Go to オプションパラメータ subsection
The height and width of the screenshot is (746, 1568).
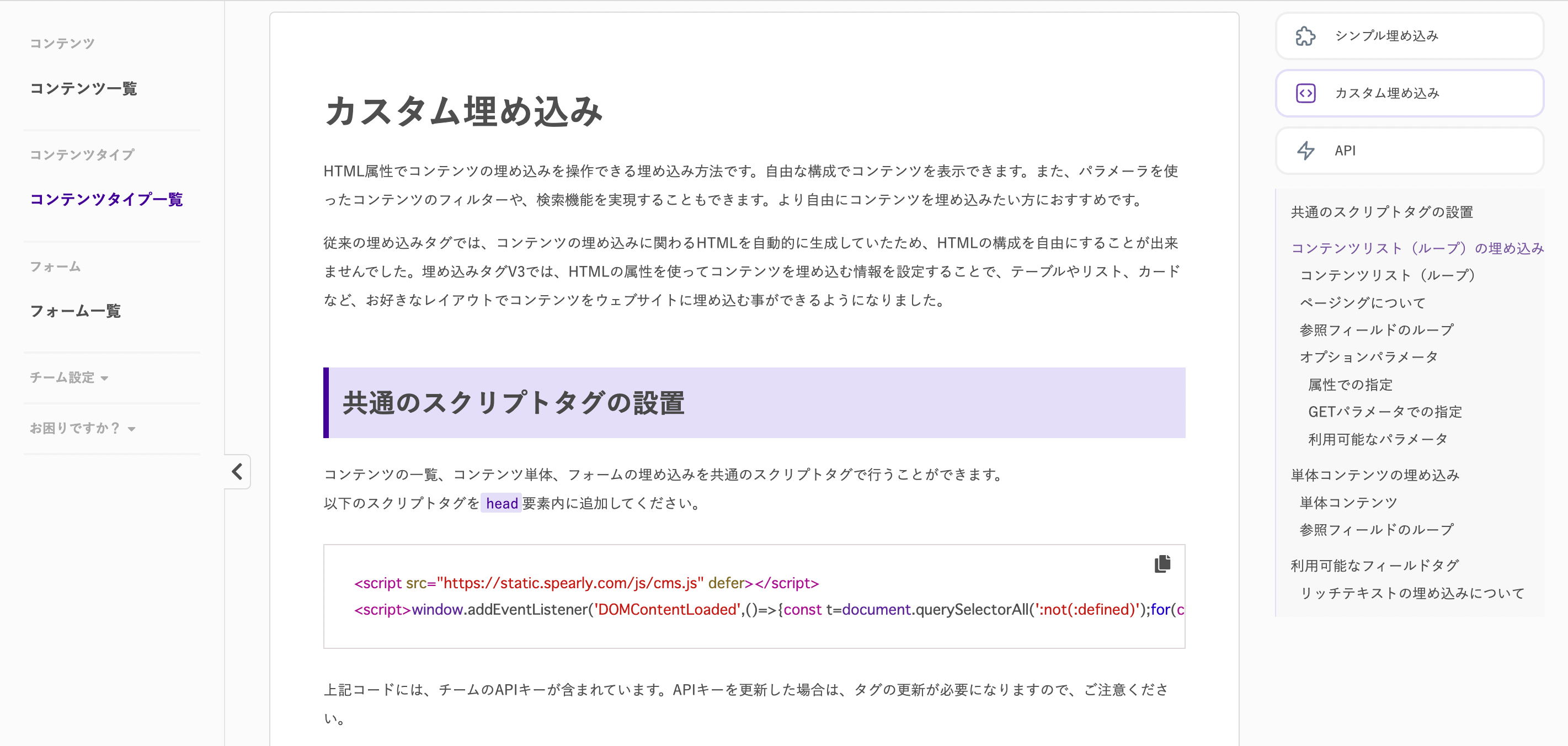[1368, 357]
